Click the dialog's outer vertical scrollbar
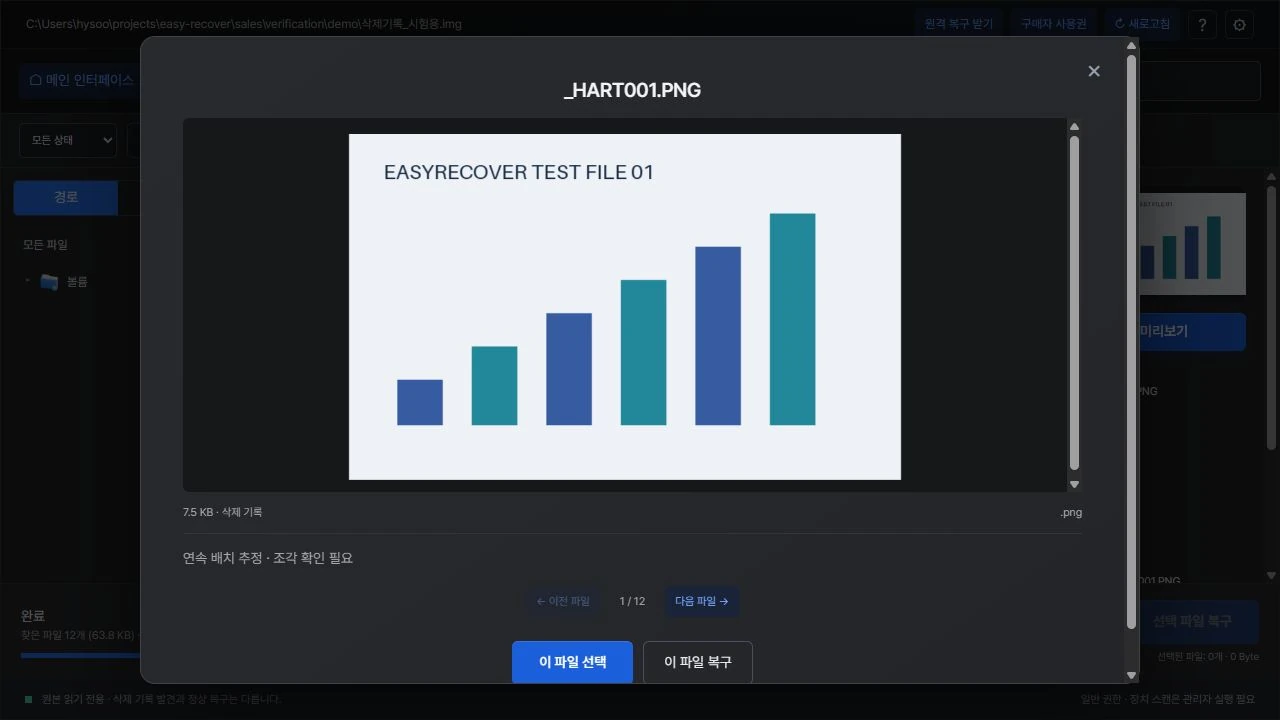1280x720 pixels. (1132, 340)
